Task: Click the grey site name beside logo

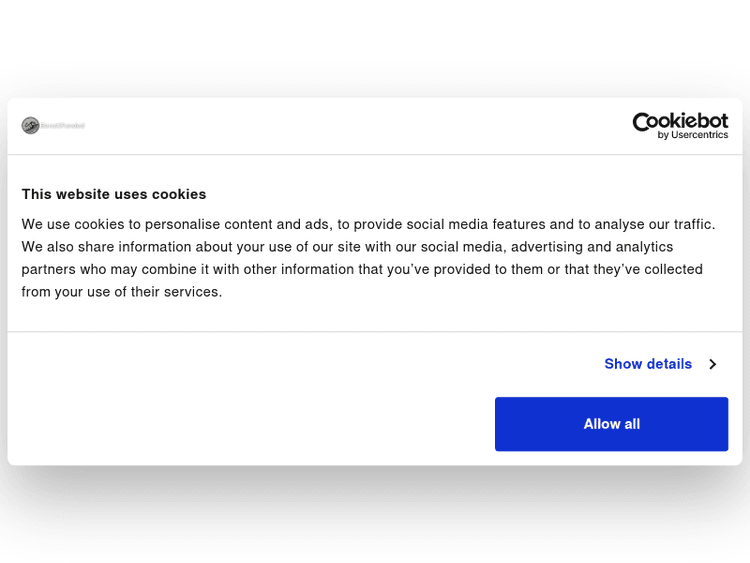Action: tap(63, 126)
